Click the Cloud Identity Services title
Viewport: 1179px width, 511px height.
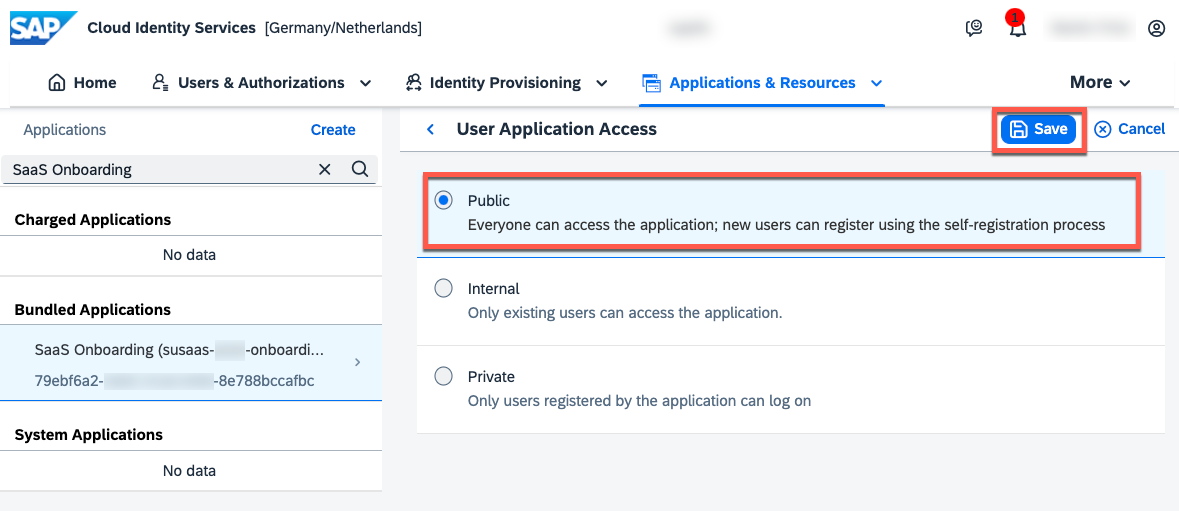(171, 29)
